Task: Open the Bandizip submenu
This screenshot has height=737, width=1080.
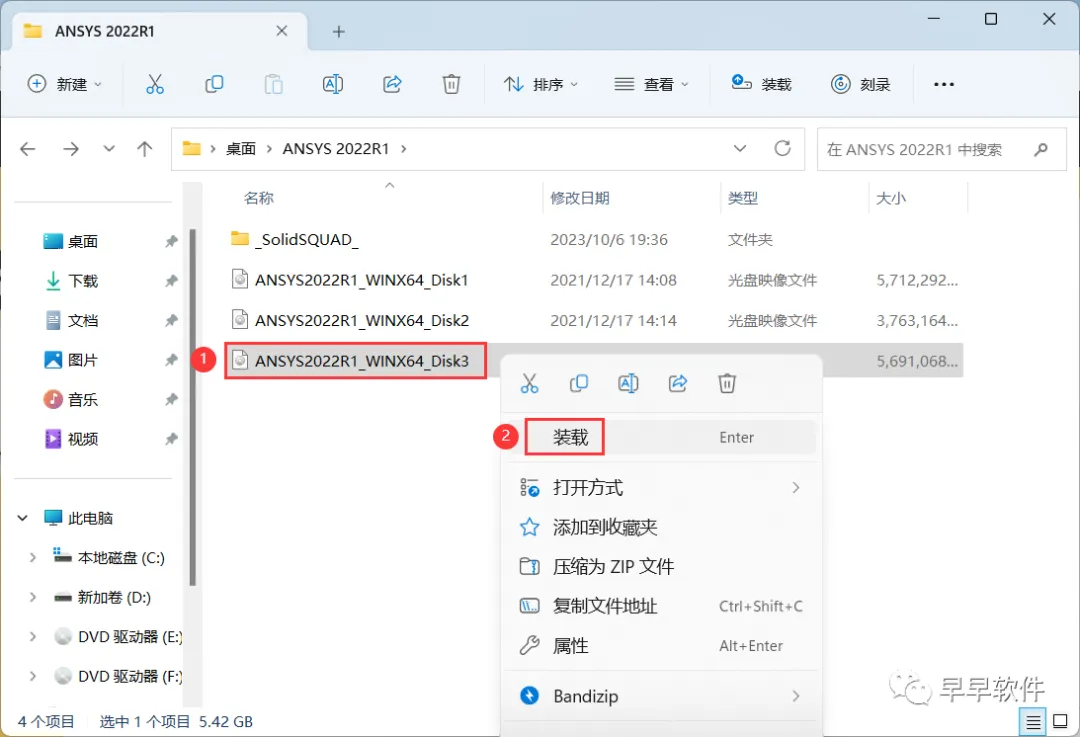Action: click(661, 696)
